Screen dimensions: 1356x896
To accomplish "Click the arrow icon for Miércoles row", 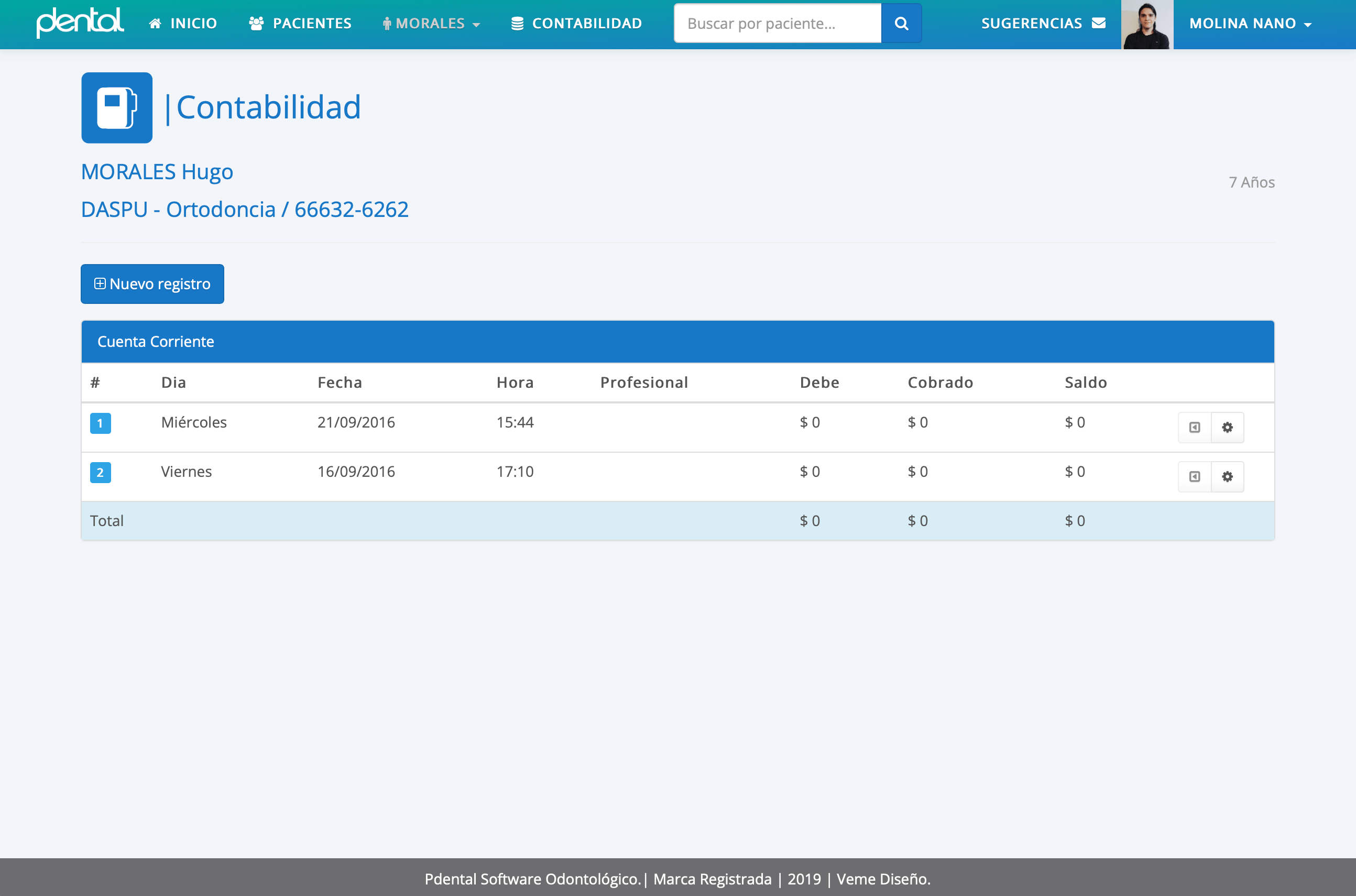I will pos(1194,428).
